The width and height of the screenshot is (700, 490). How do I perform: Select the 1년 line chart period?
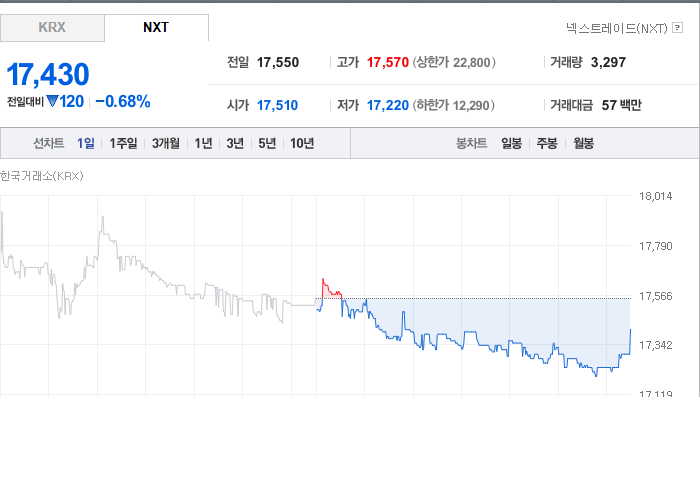click(203, 143)
